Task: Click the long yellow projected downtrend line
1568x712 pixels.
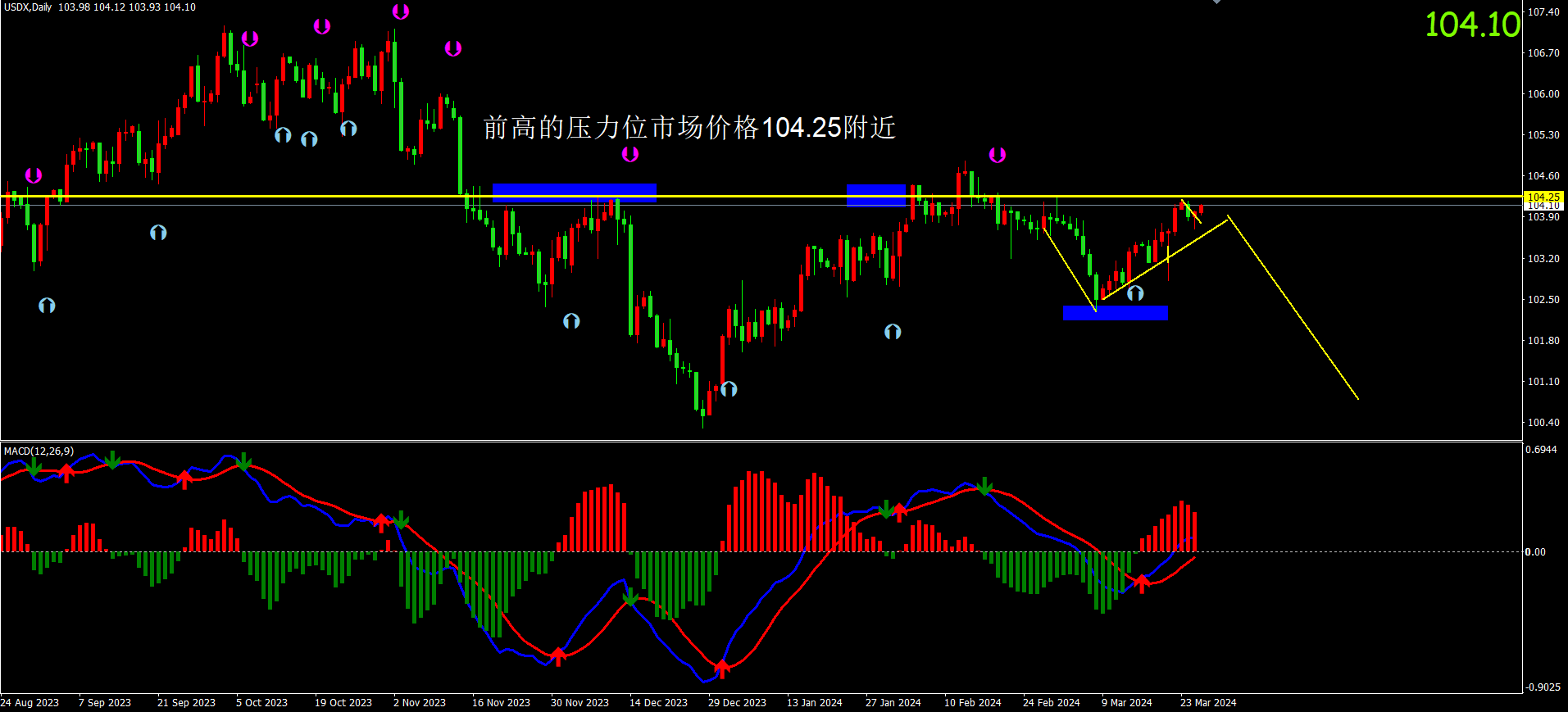Action: [x=1293, y=308]
